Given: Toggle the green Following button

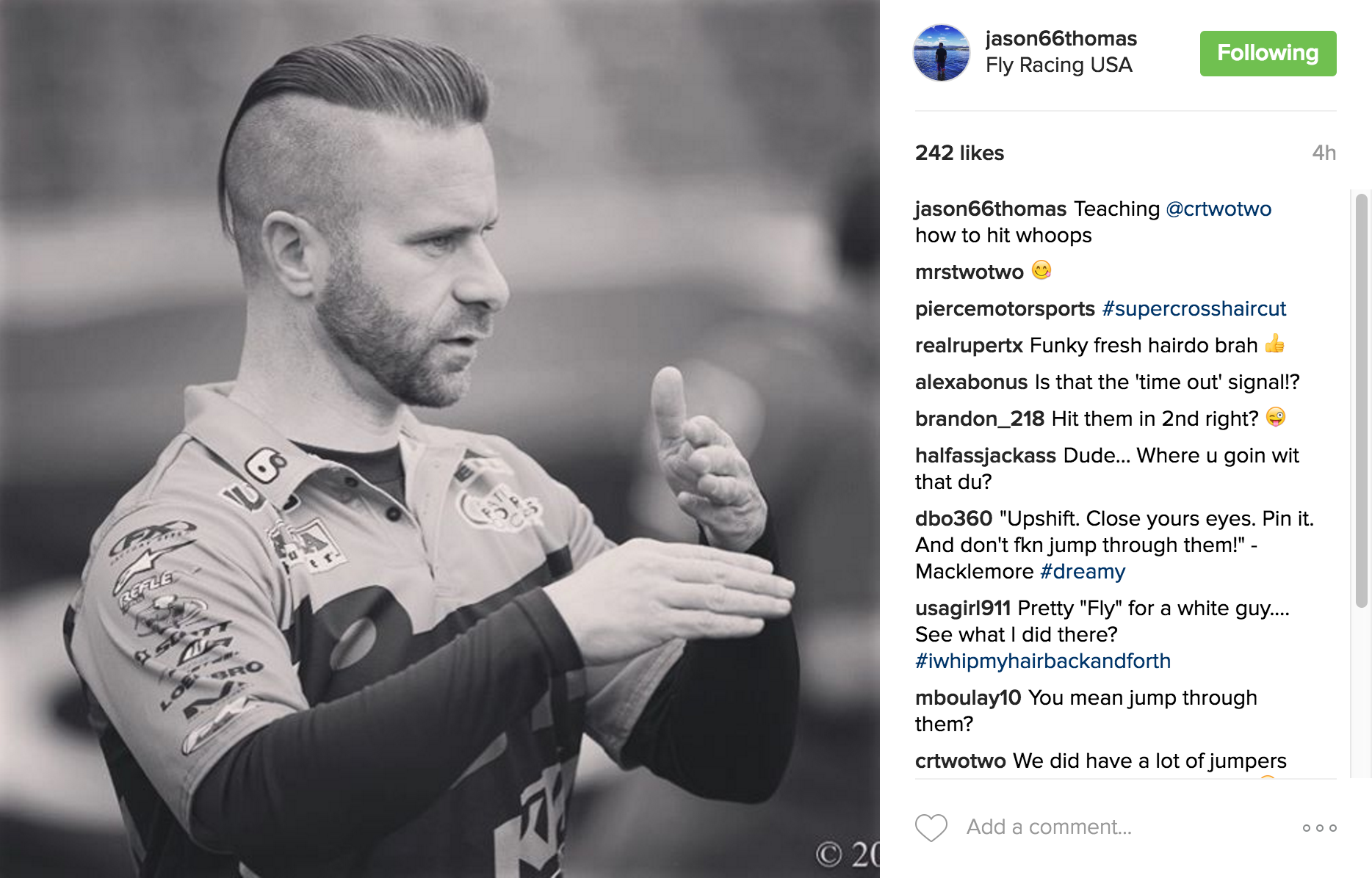Looking at the screenshot, I should coord(1268,54).
